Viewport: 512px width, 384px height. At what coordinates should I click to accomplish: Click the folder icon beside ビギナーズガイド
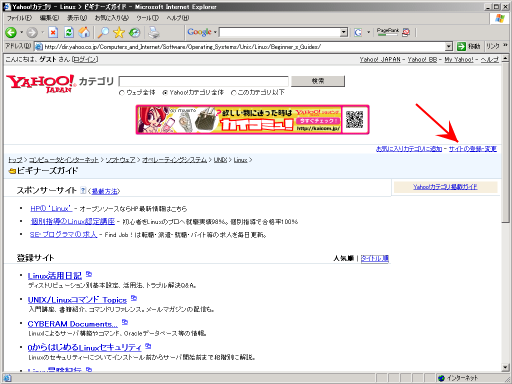[12, 171]
